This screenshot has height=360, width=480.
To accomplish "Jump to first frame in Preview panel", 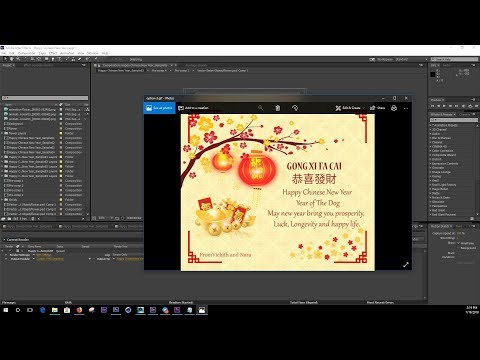I will (x=432, y=106).
